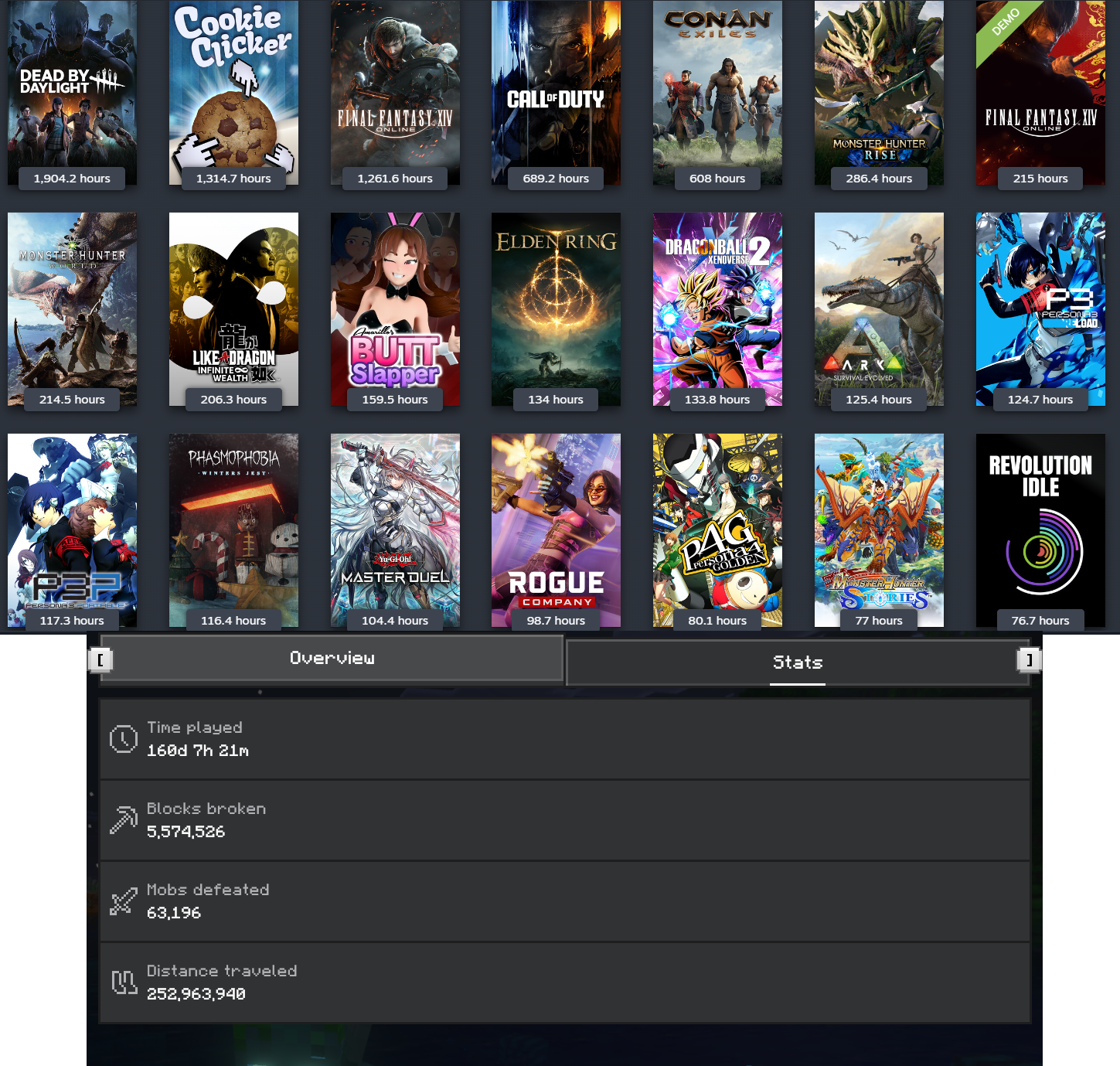The height and width of the screenshot is (1066, 1120).
Task: Click the 689.2 hours playtime badge
Action: (556, 179)
